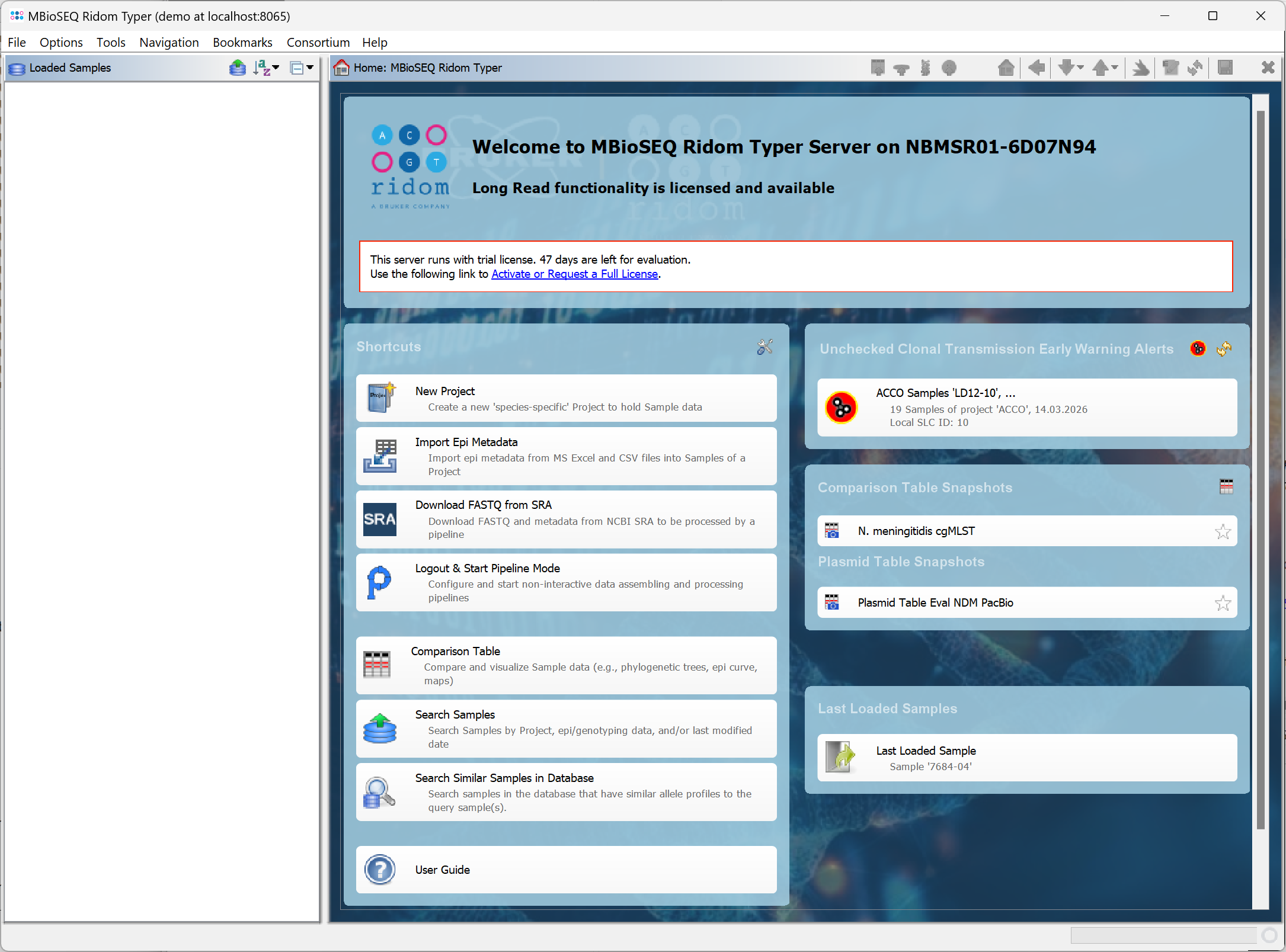Click the Shortcuts customize tools icon
The width and height of the screenshot is (1286, 952).
pos(764,347)
